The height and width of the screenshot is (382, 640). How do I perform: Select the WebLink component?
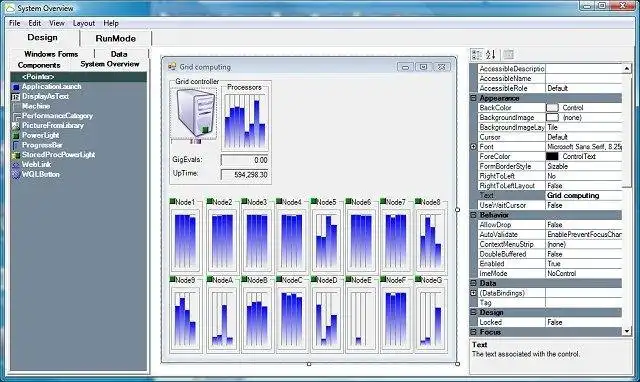coord(36,164)
